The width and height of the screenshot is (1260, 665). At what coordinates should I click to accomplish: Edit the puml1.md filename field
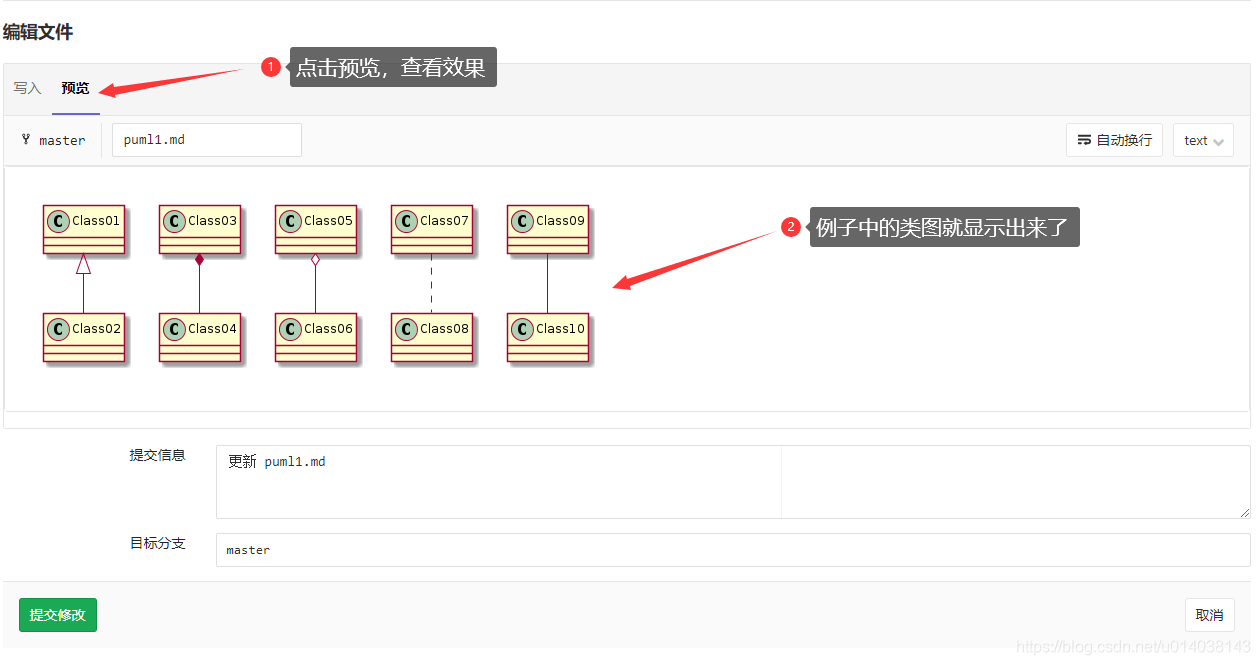click(207, 140)
